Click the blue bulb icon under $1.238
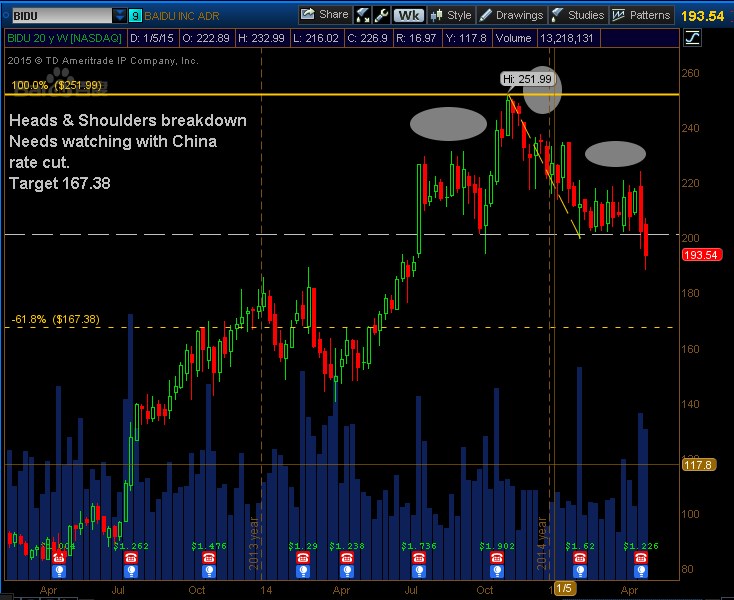Screen dimensions: 734x600 tap(347, 571)
